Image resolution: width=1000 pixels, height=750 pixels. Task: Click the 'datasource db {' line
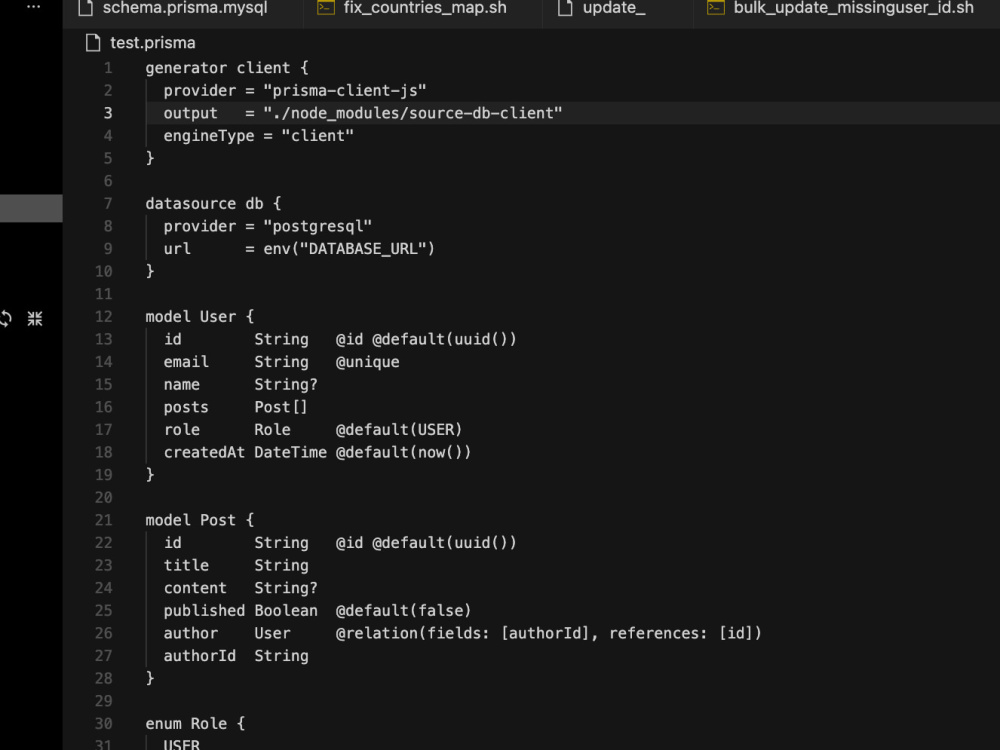pos(213,203)
